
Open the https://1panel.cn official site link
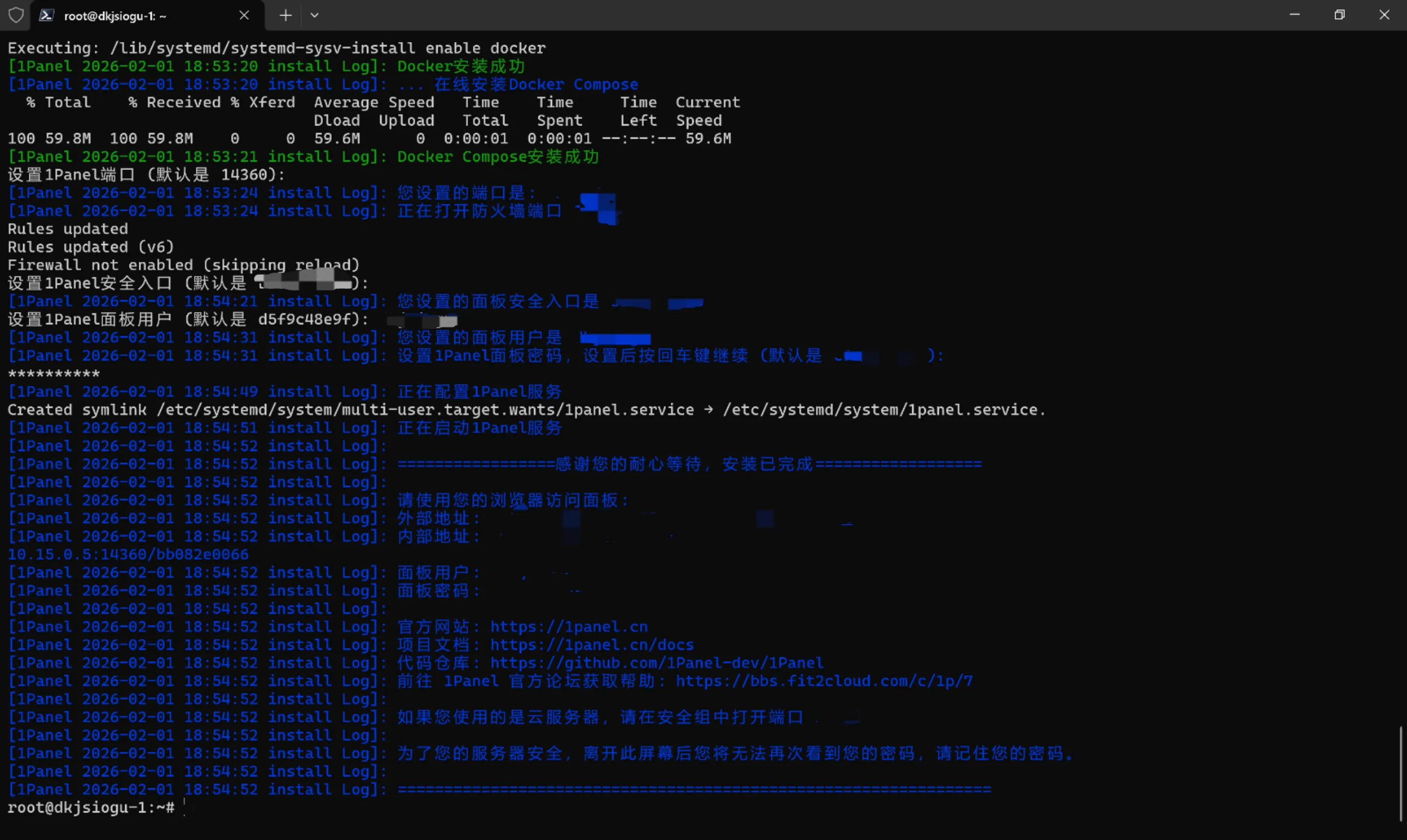tap(569, 627)
